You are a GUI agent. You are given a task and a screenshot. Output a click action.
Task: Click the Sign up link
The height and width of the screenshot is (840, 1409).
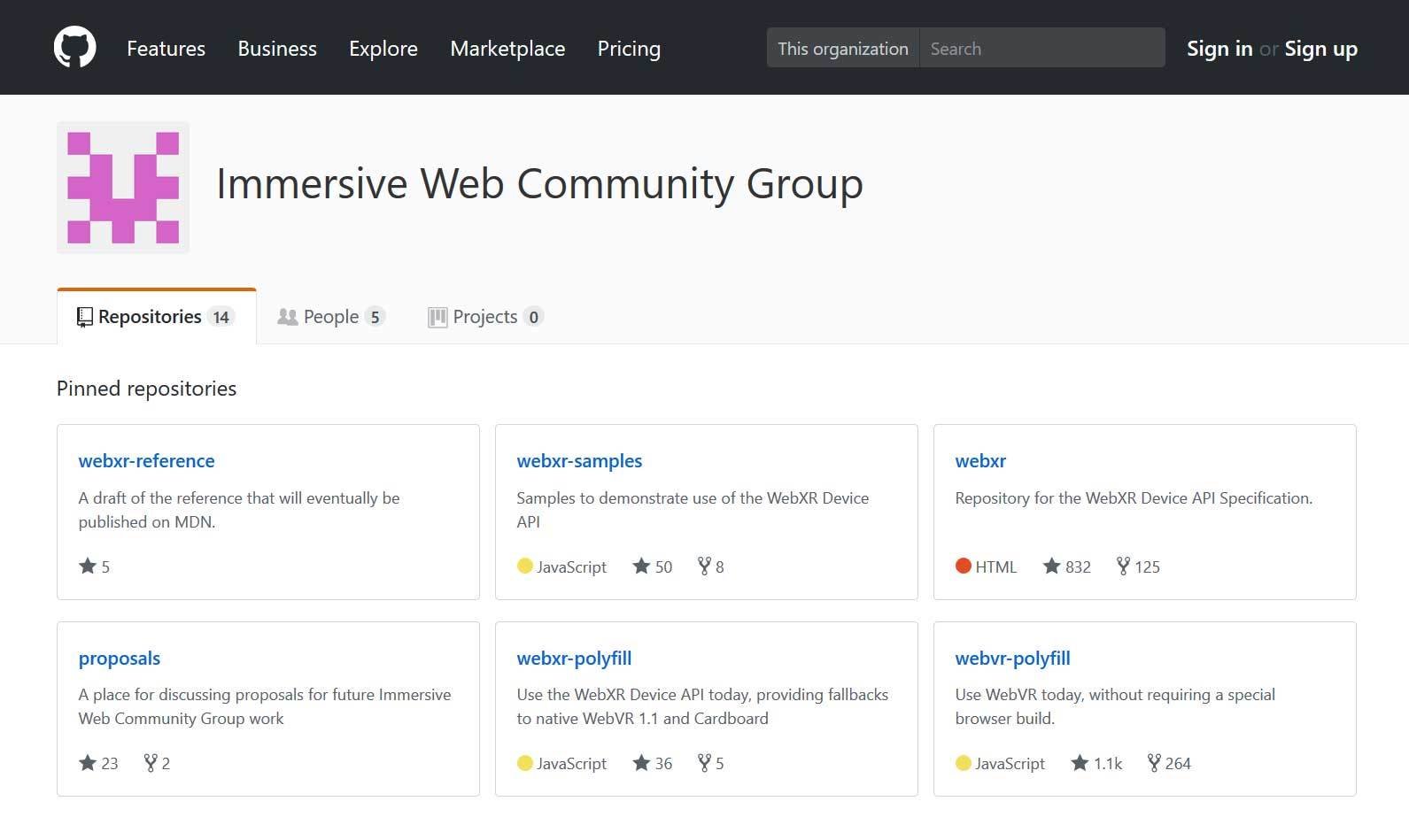click(x=1320, y=49)
